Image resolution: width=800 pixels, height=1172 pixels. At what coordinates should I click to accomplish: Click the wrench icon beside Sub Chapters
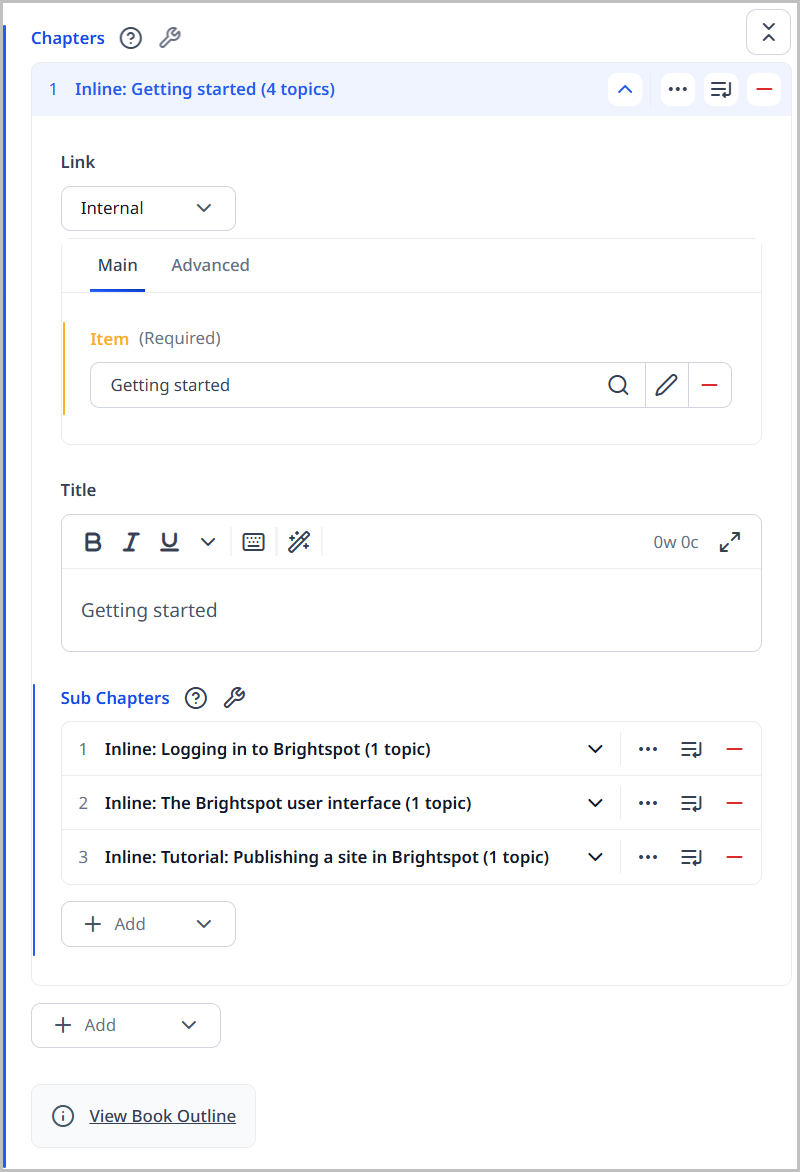[x=234, y=698]
